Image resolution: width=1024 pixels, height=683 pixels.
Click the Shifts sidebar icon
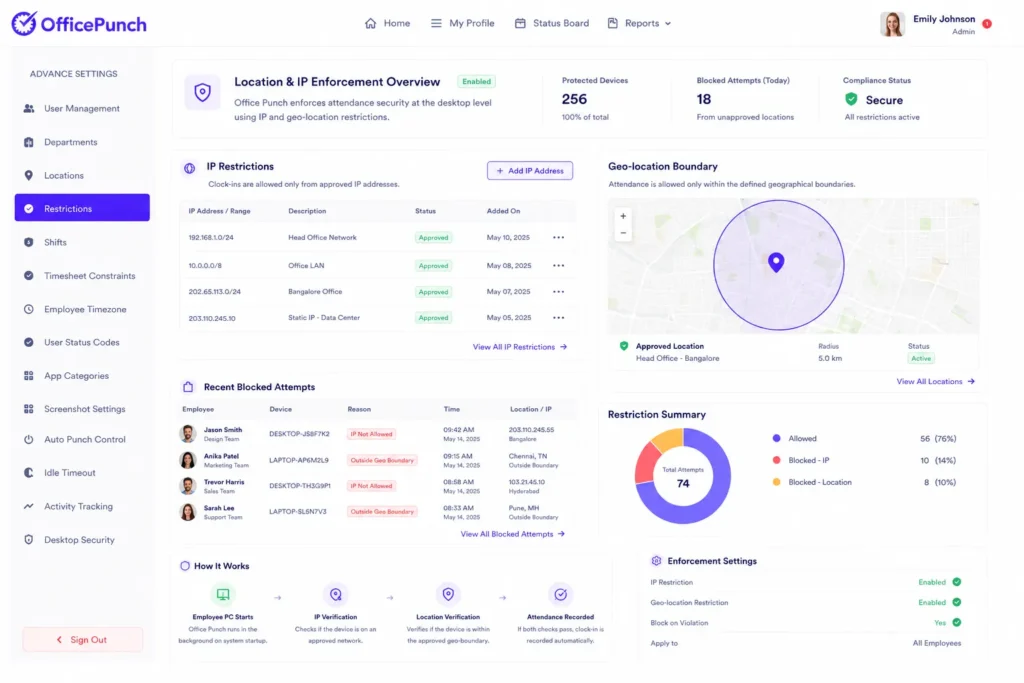[29, 242]
